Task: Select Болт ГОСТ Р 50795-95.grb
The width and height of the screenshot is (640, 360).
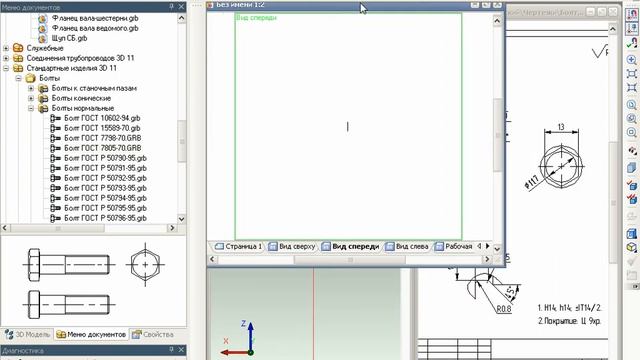Action: (105, 208)
